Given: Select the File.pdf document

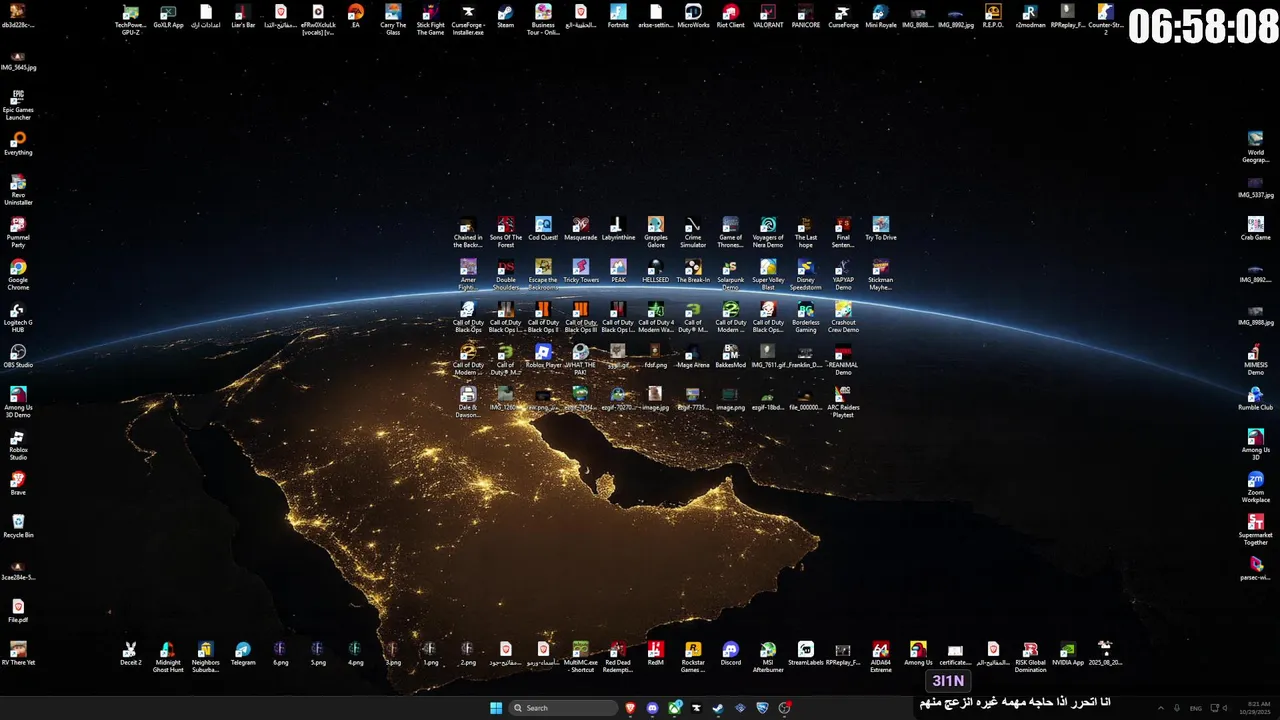Looking at the screenshot, I should pos(18,611).
